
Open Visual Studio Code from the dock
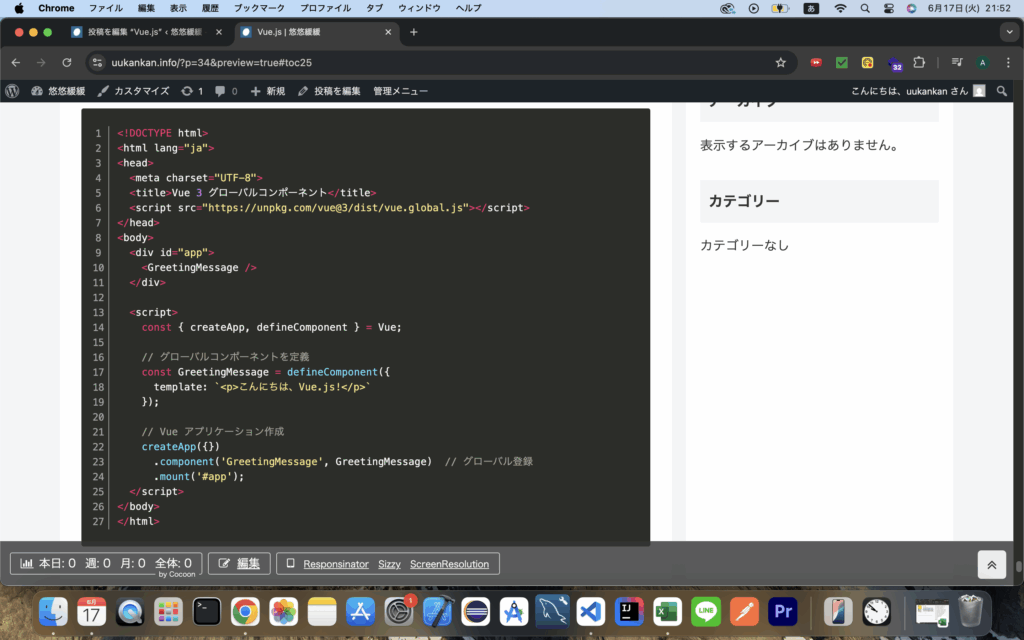[590, 611]
